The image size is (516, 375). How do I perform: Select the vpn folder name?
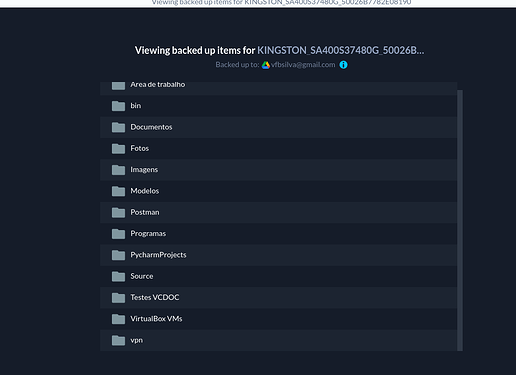[x=136, y=340]
